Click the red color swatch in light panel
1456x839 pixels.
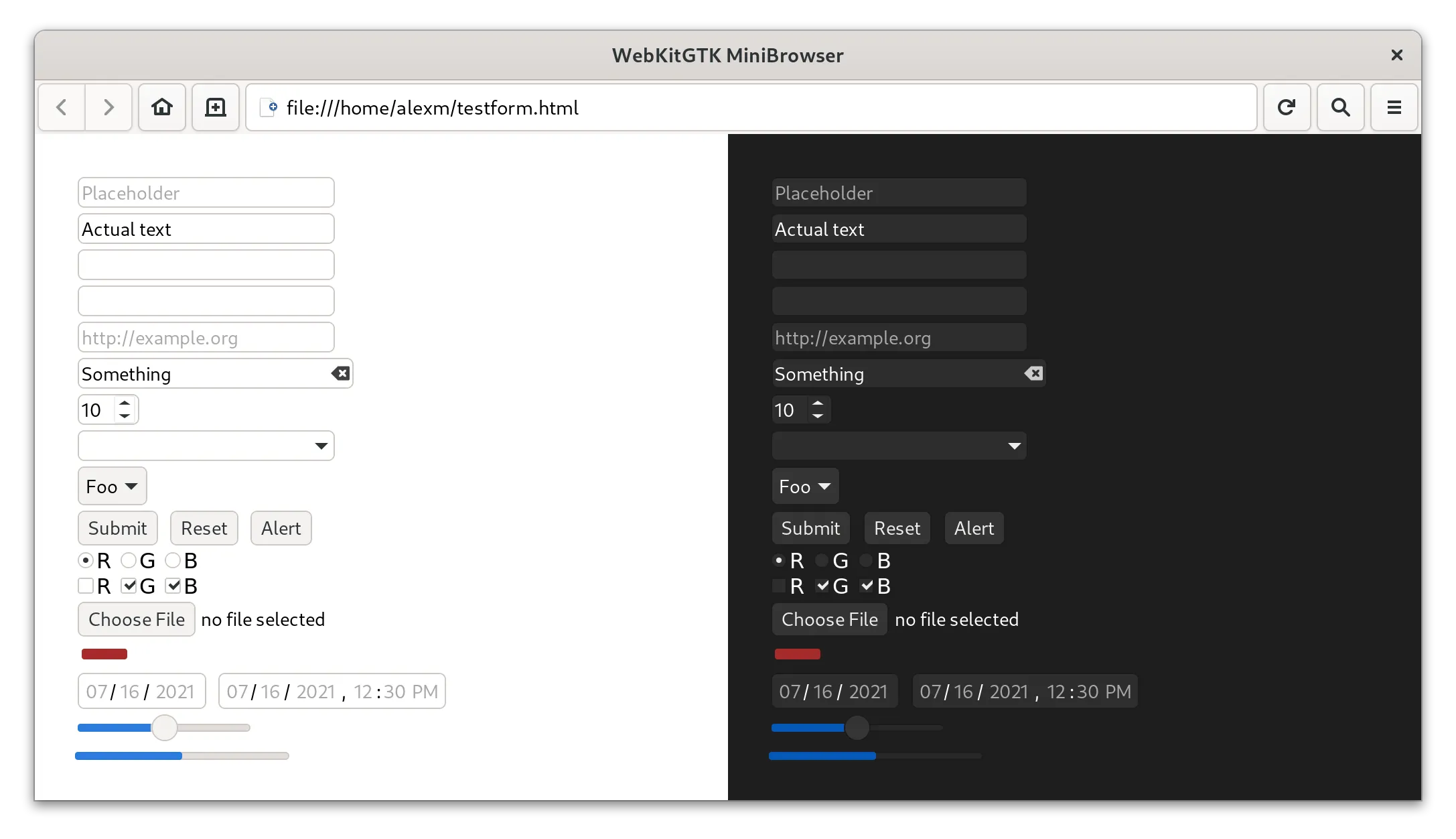pyautogui.click(x=104, y=654)
